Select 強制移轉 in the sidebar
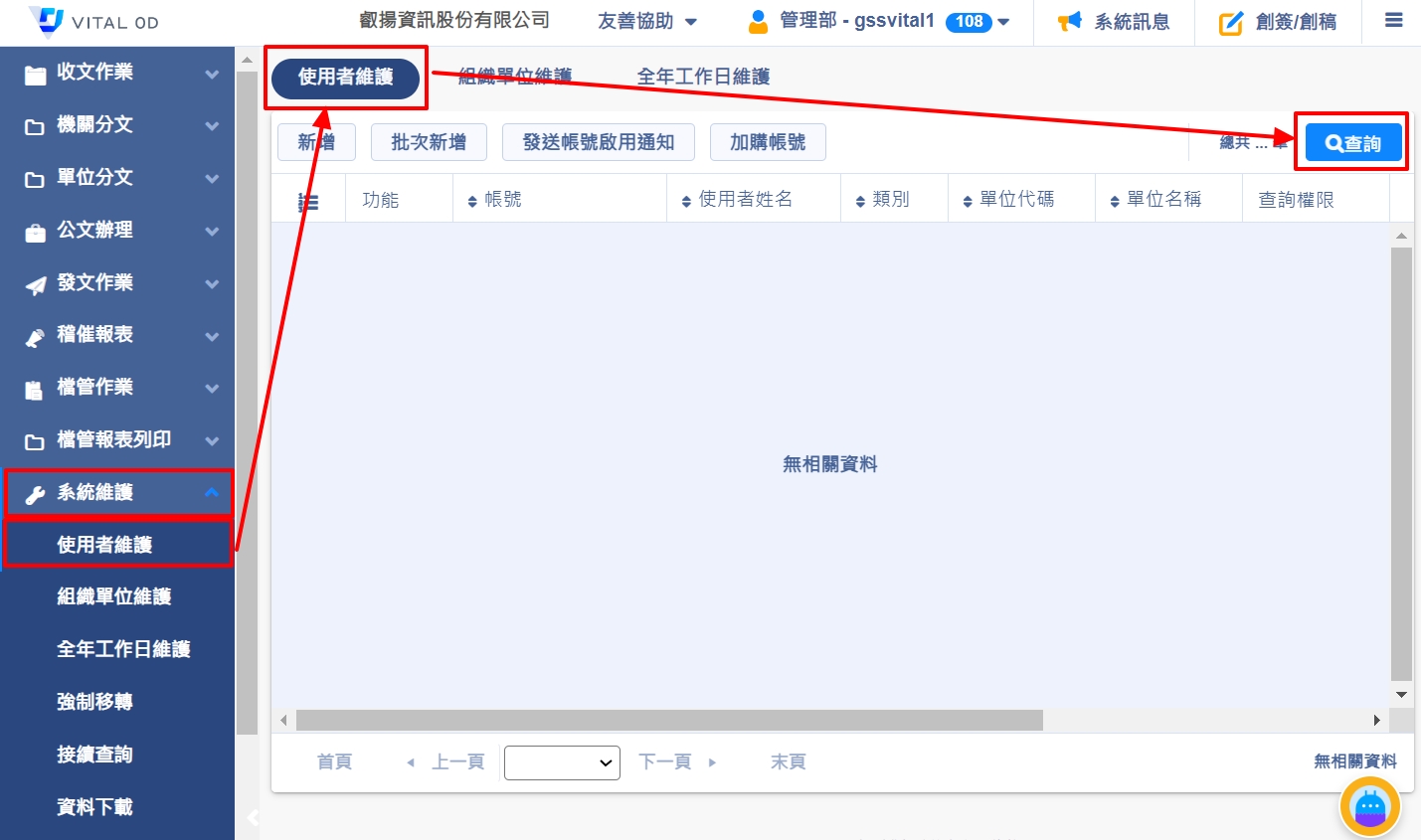Viewport: 1421px width, 840px height. pyautogui.click(x=94, y=702)
